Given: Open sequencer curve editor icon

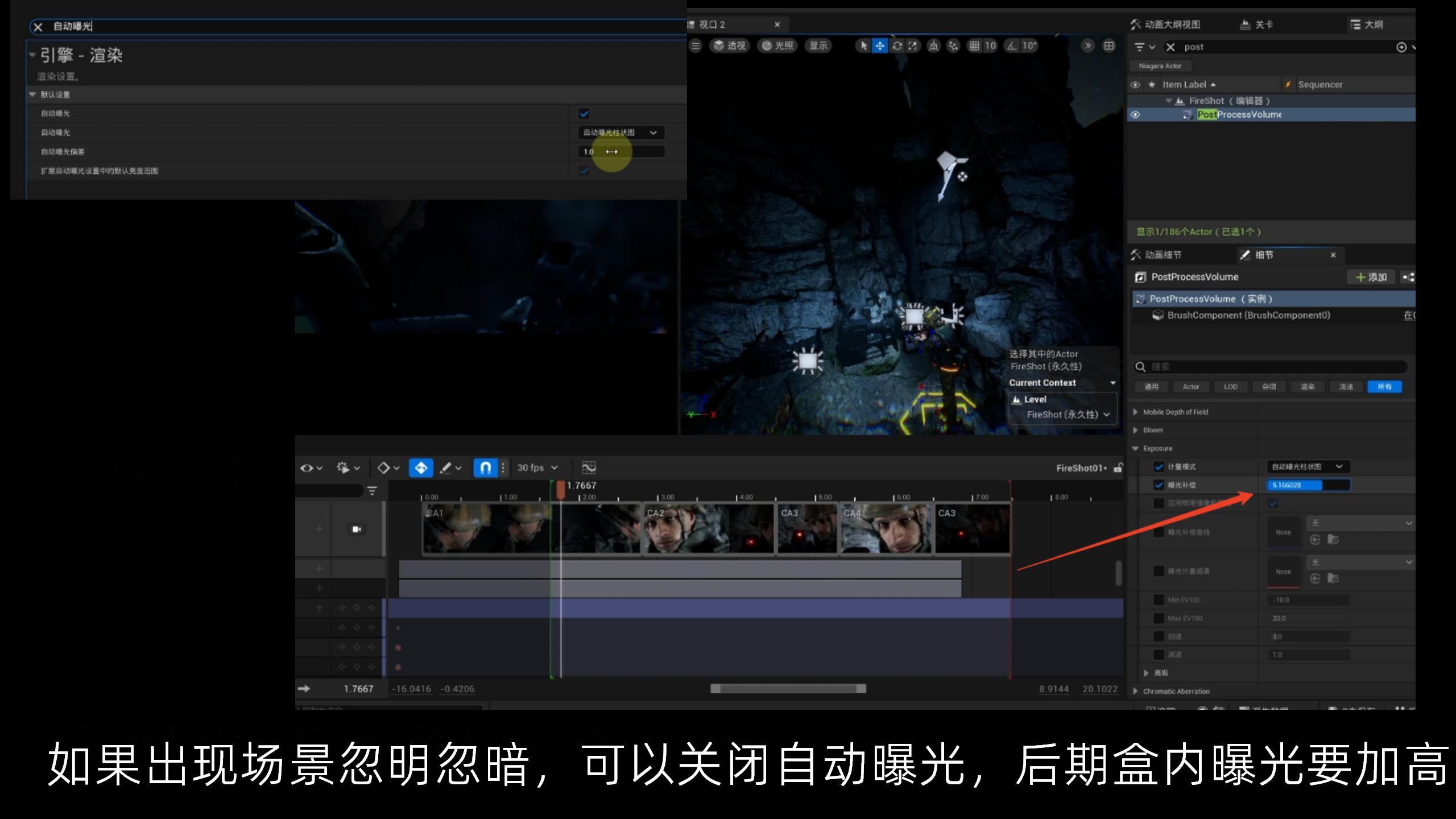Looking at the screenshot, I should coord(589,468).
